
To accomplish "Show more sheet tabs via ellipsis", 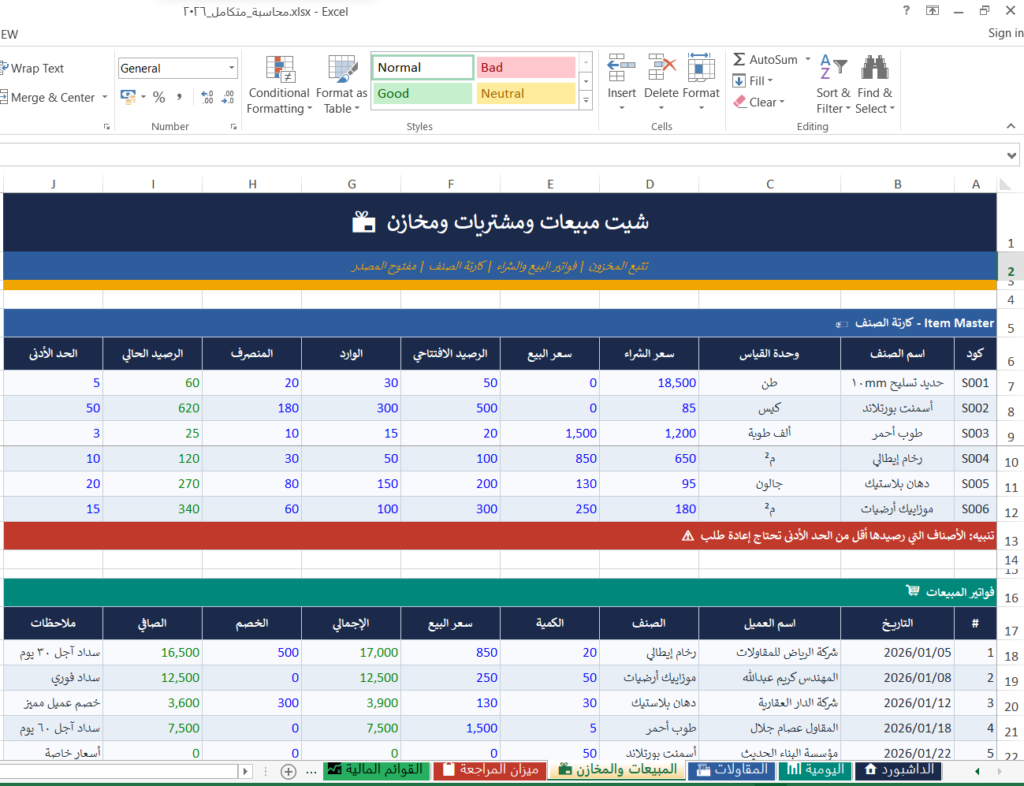I will pos(312,771).
